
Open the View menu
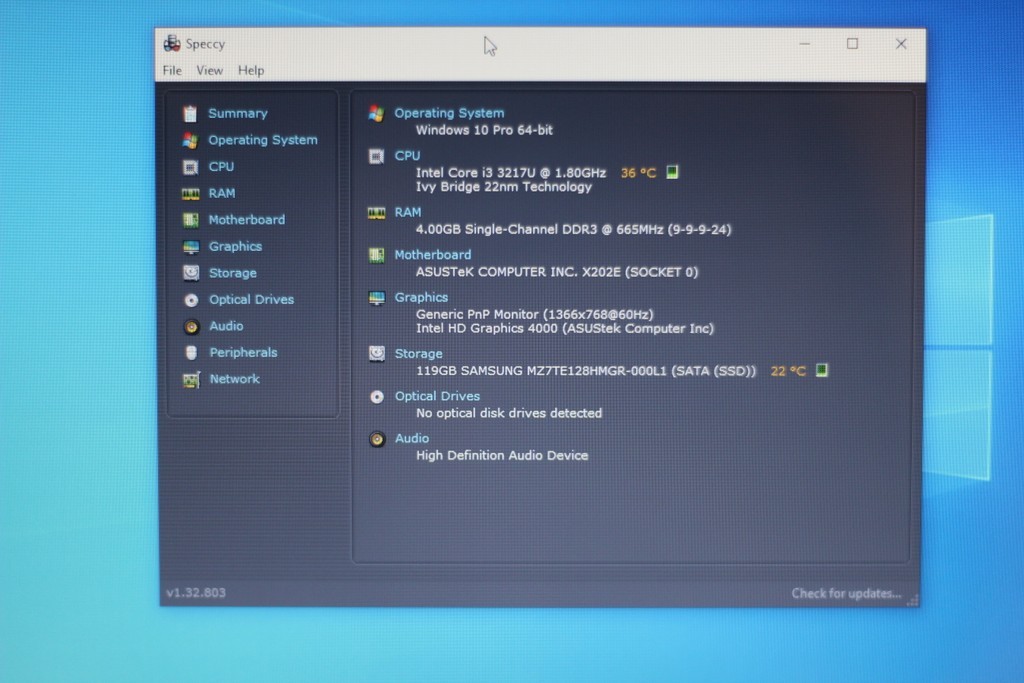[210, 71]
